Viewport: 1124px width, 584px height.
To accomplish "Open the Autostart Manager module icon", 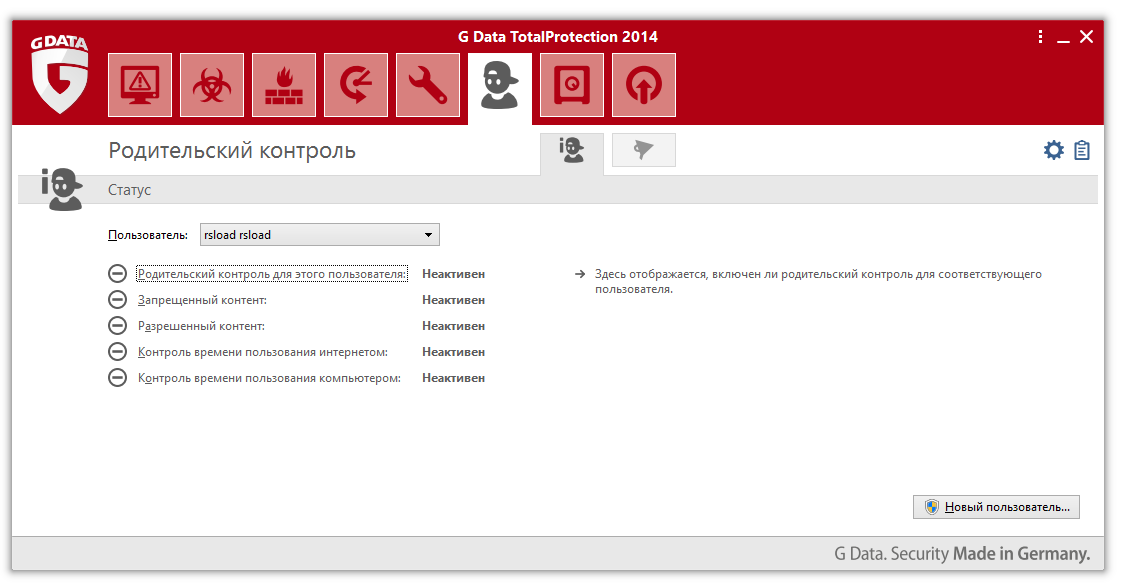I will [x=644, y=85].
